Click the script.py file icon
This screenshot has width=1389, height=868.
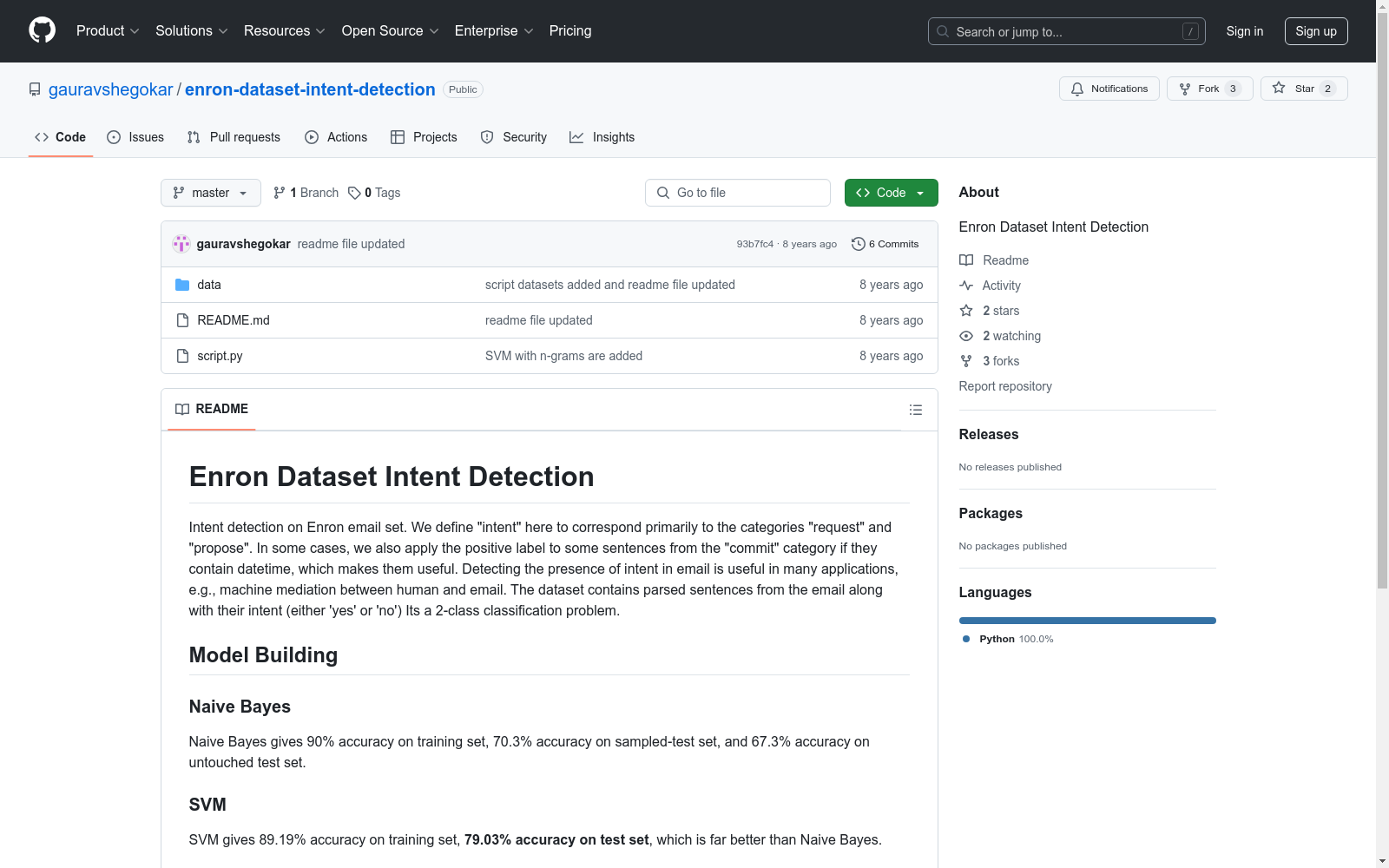(x=182, y=356)
